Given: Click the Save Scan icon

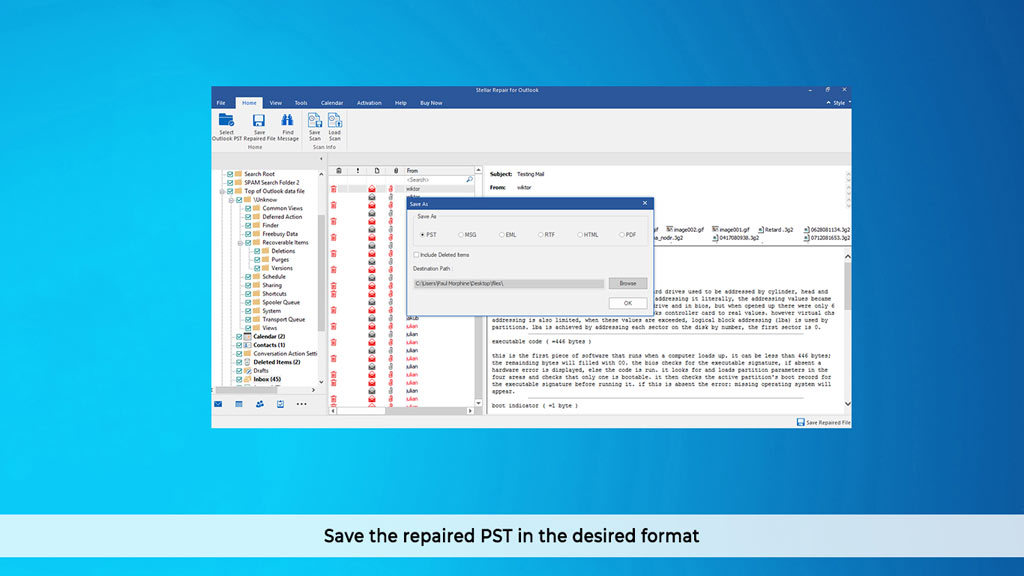Looking at the screenshot, I should 315,121.
